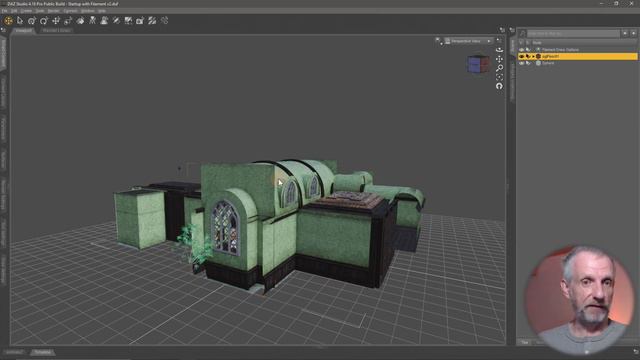Click first button right of Scene filter field
The height and width of the screenshot is (360, 640).
[x=625, y=33]
